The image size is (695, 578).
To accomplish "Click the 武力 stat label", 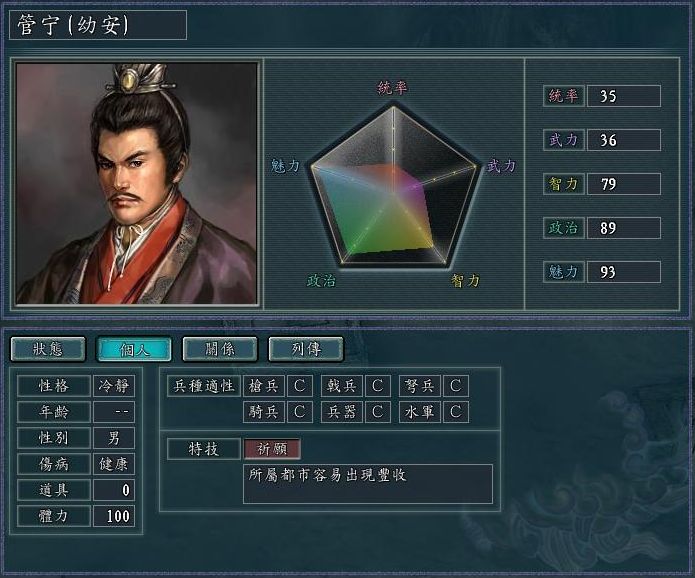I will click(563, 140).
